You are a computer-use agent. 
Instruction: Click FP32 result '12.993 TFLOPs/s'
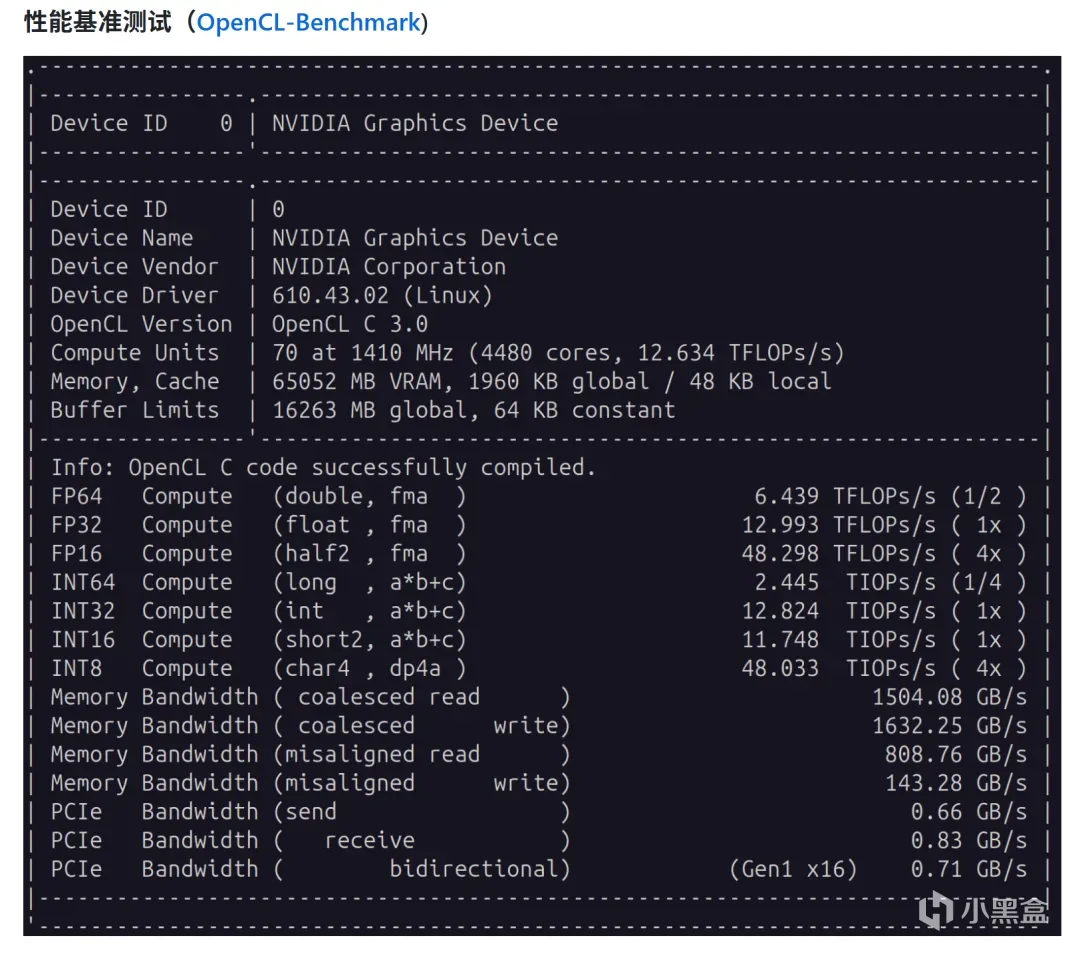838,525
